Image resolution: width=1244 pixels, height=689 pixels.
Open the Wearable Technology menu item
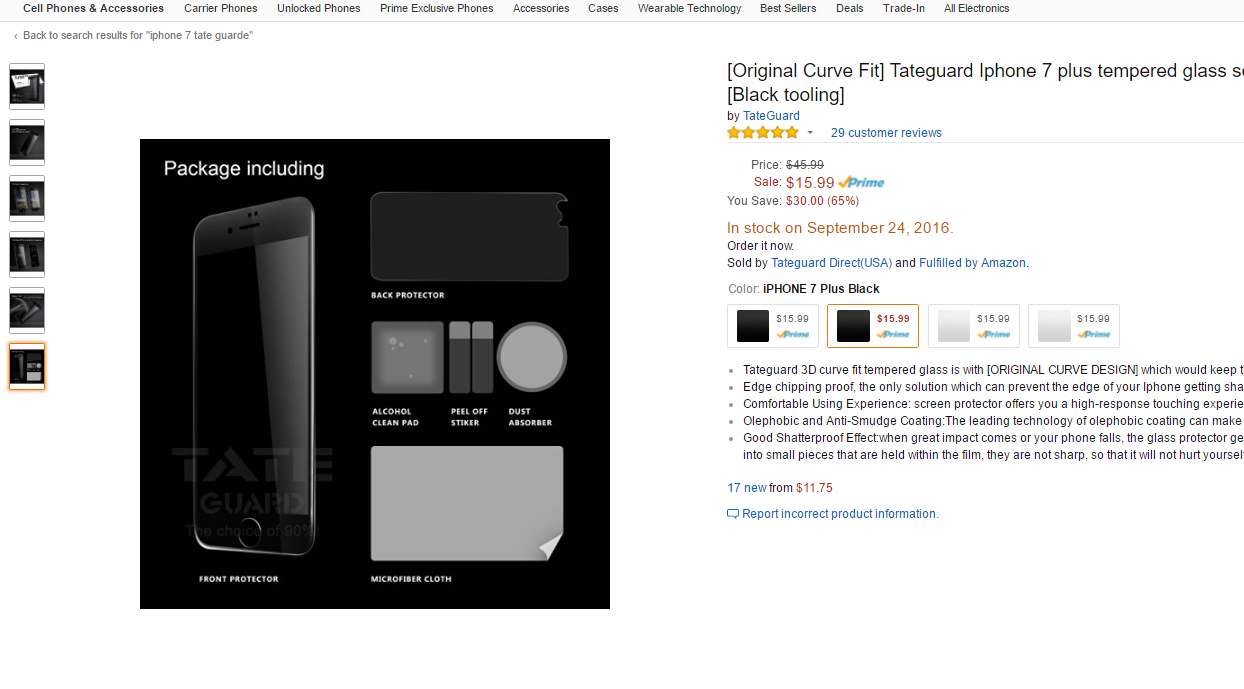coord(690,8)
